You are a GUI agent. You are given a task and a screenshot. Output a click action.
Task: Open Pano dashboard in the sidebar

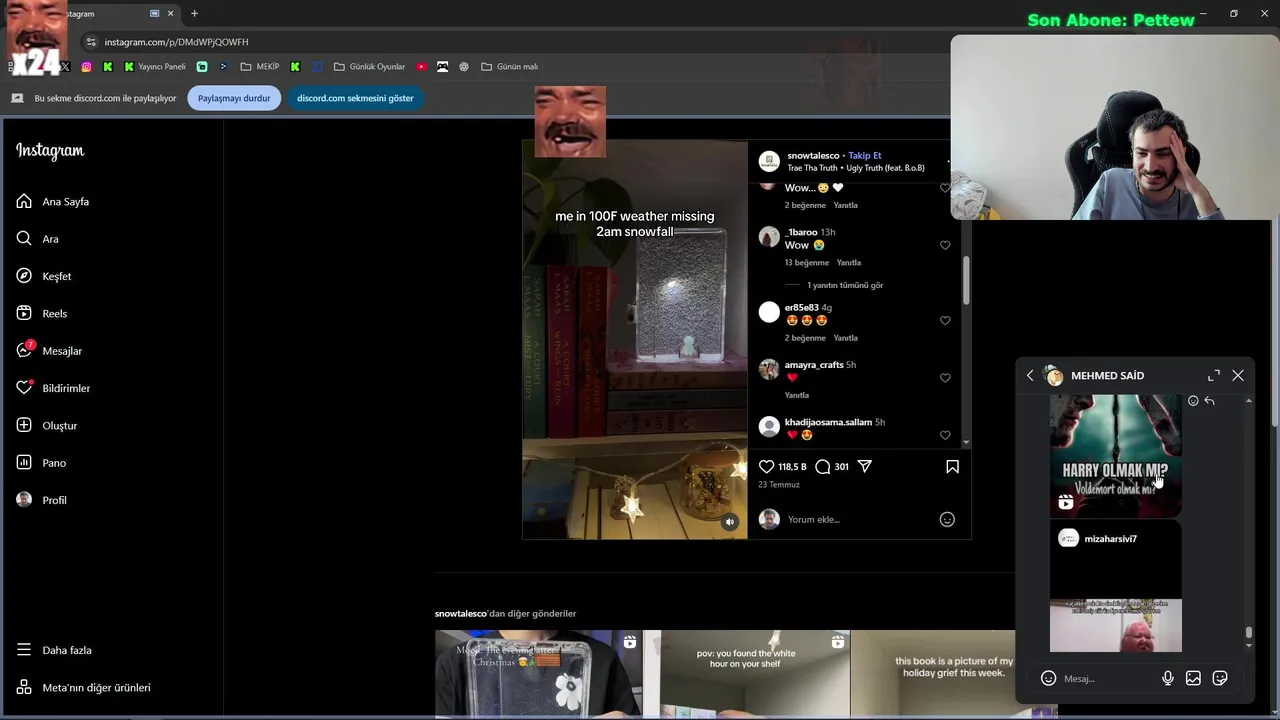pos(41,463)
